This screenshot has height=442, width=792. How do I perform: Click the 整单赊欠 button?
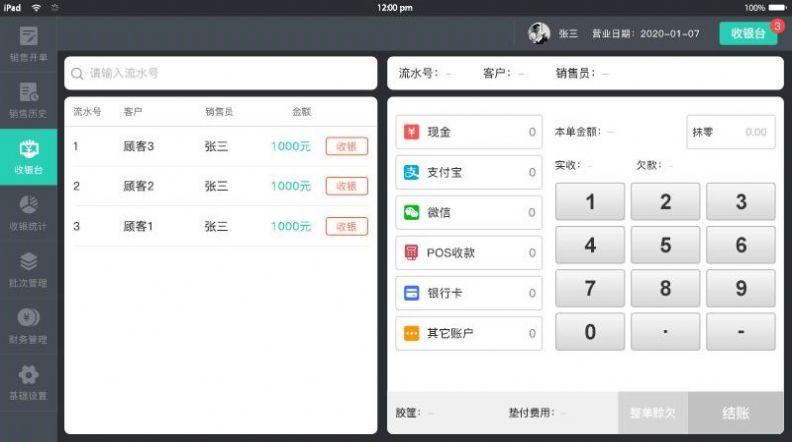point(653,413)
